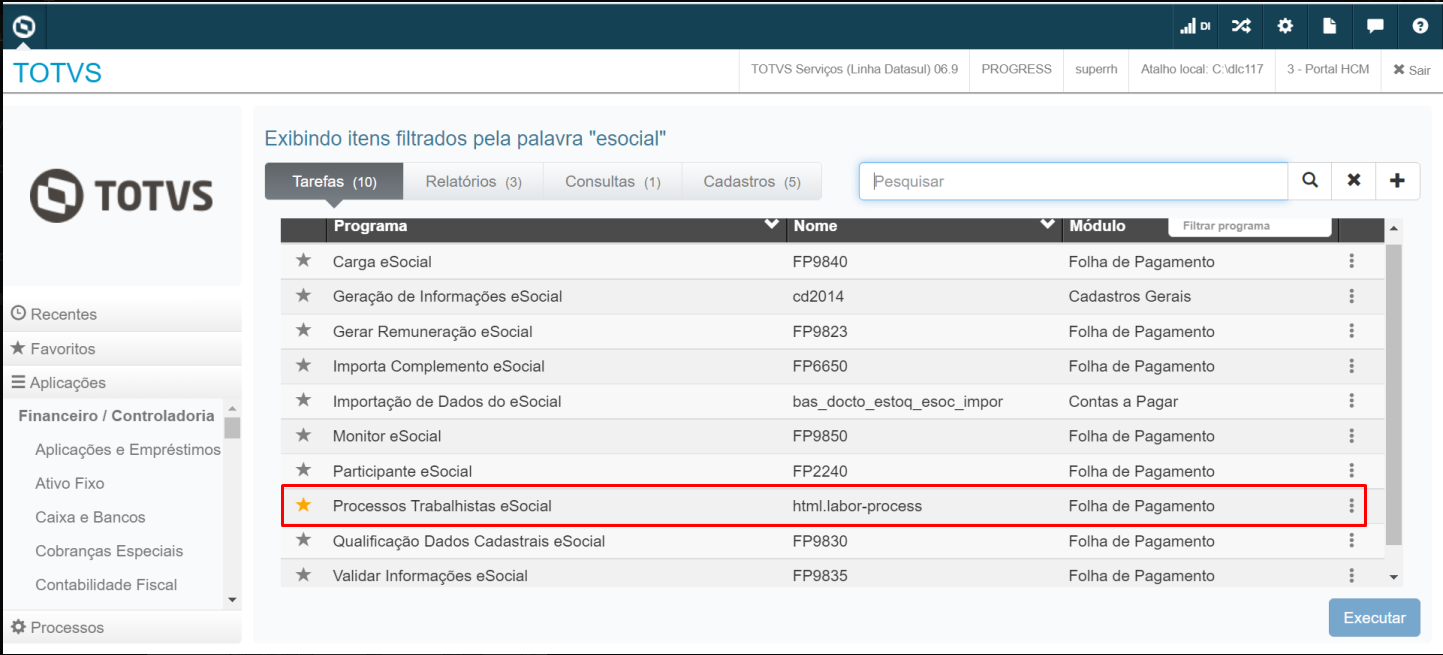Open the help question mark icon
Viewport: 1443px width, 655px height.
coord(1420,26)
